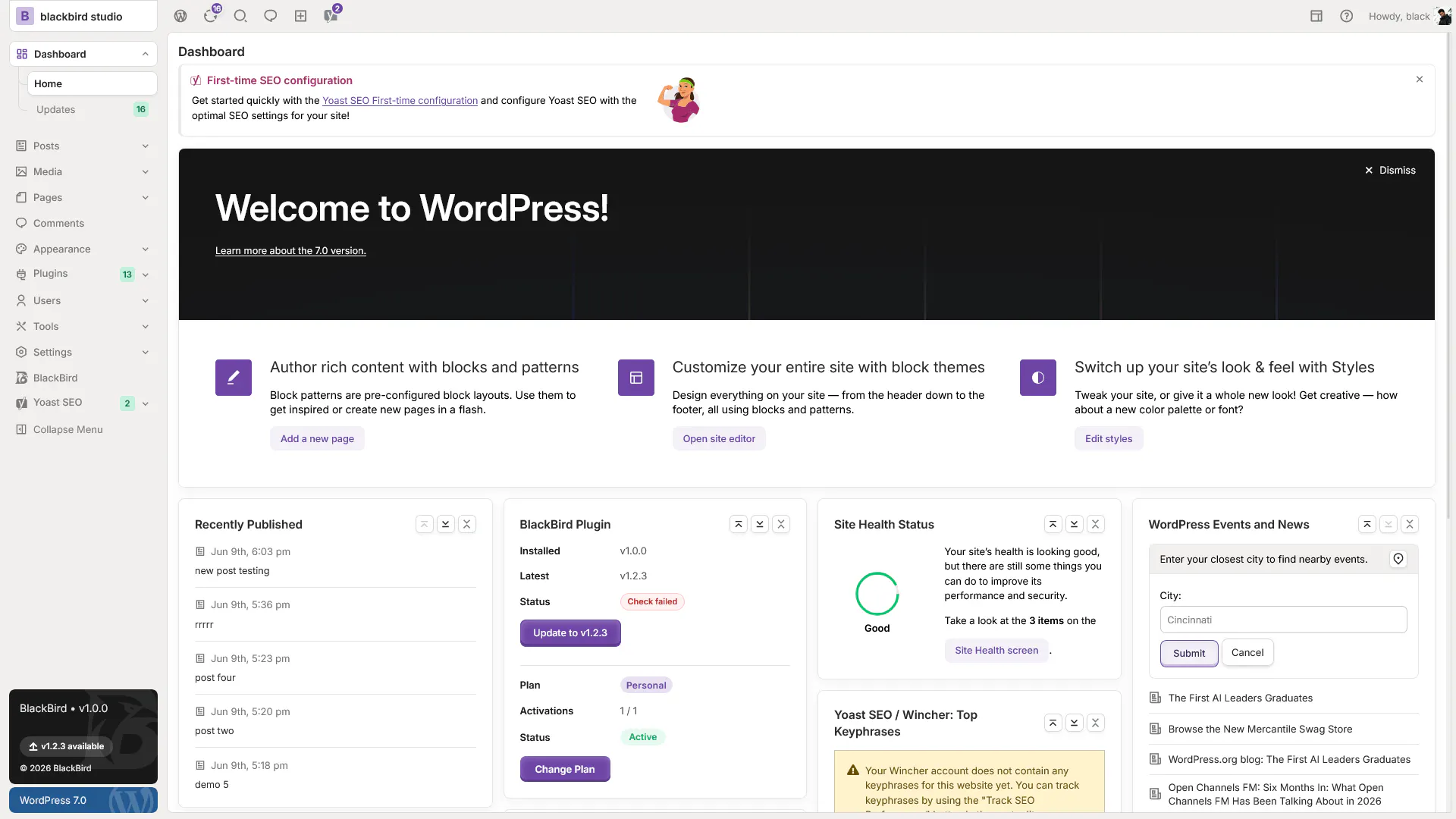Submit the city for nearby events
This screenshot has width=1456, height=819.
(1189, 653)
